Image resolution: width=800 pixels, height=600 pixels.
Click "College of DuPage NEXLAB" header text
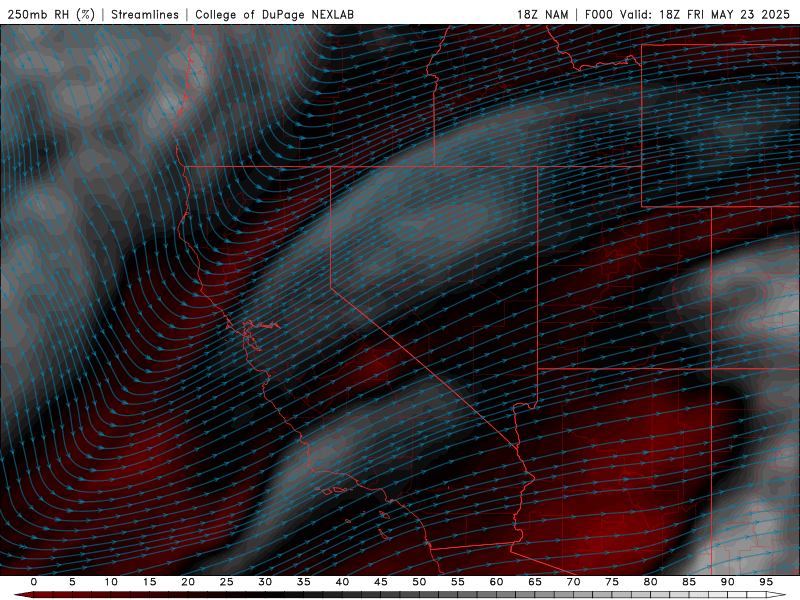coord(274,14)
